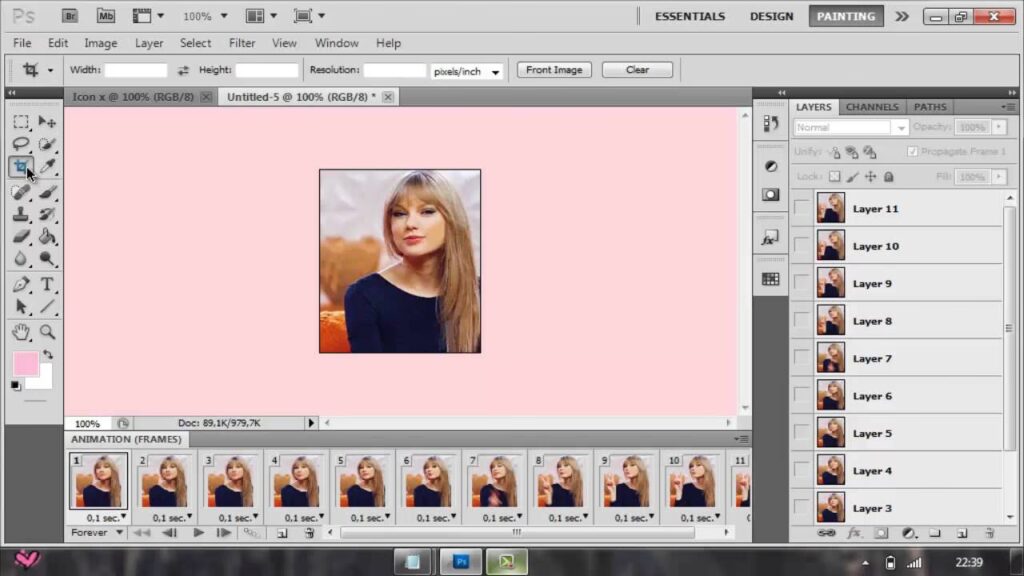
Task: Choose the Zoom tool in toolbox
Action: pos(47,332)
